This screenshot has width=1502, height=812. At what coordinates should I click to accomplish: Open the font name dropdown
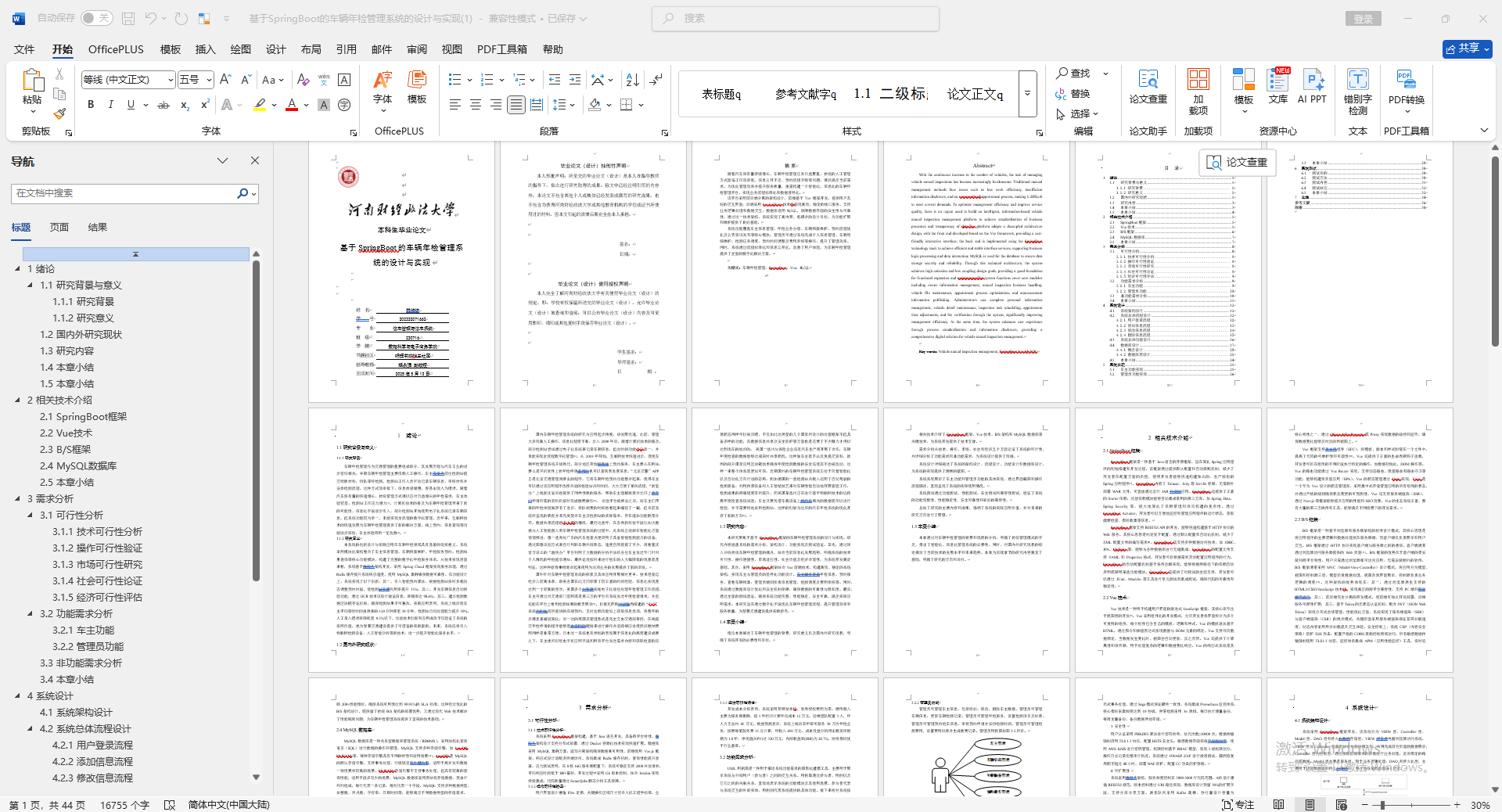[170, 80]
